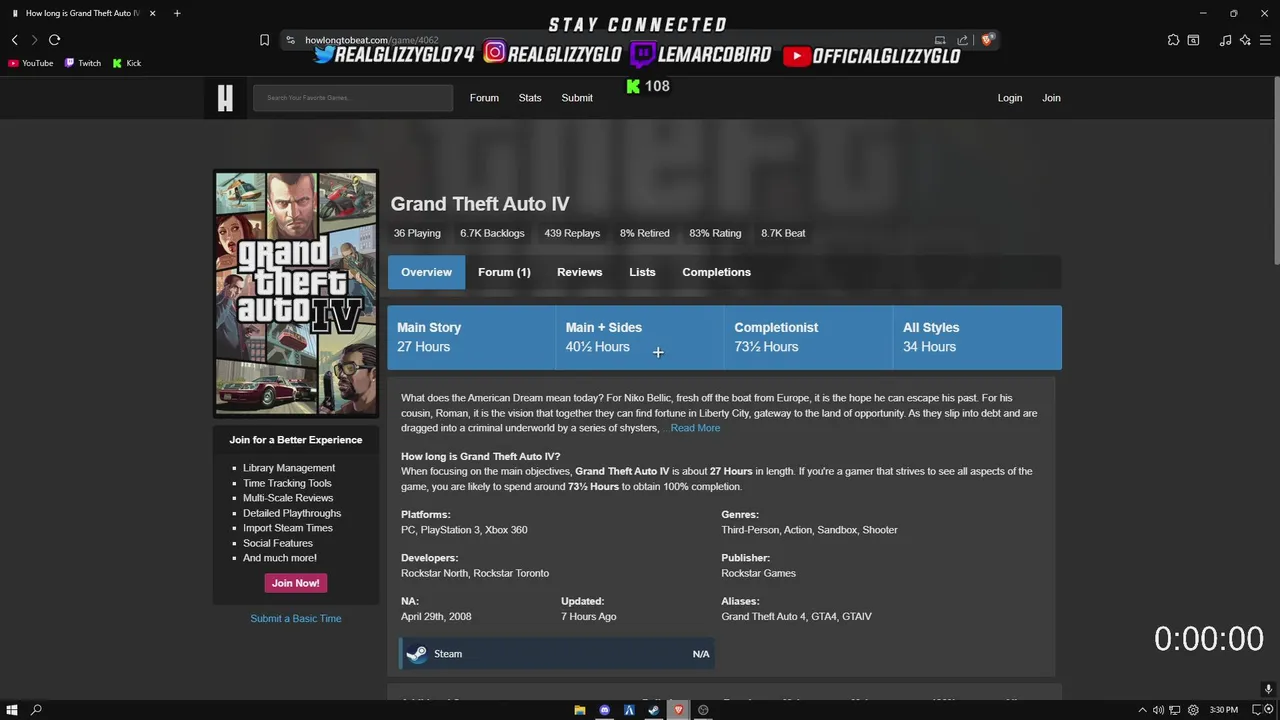
Task: Open network icon in system tray
Action: pyautogui.click(x=1175, y=710)
